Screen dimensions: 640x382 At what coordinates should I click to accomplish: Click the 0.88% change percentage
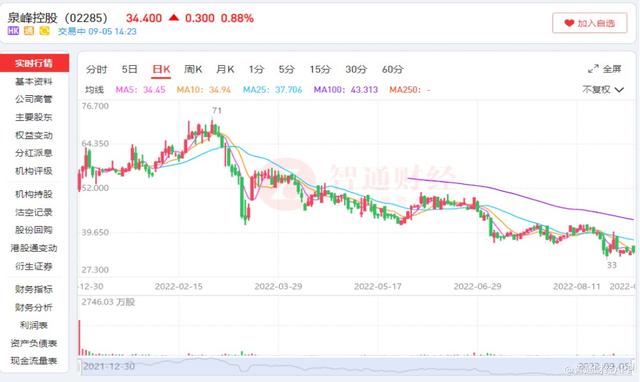[x=237, y=18]
